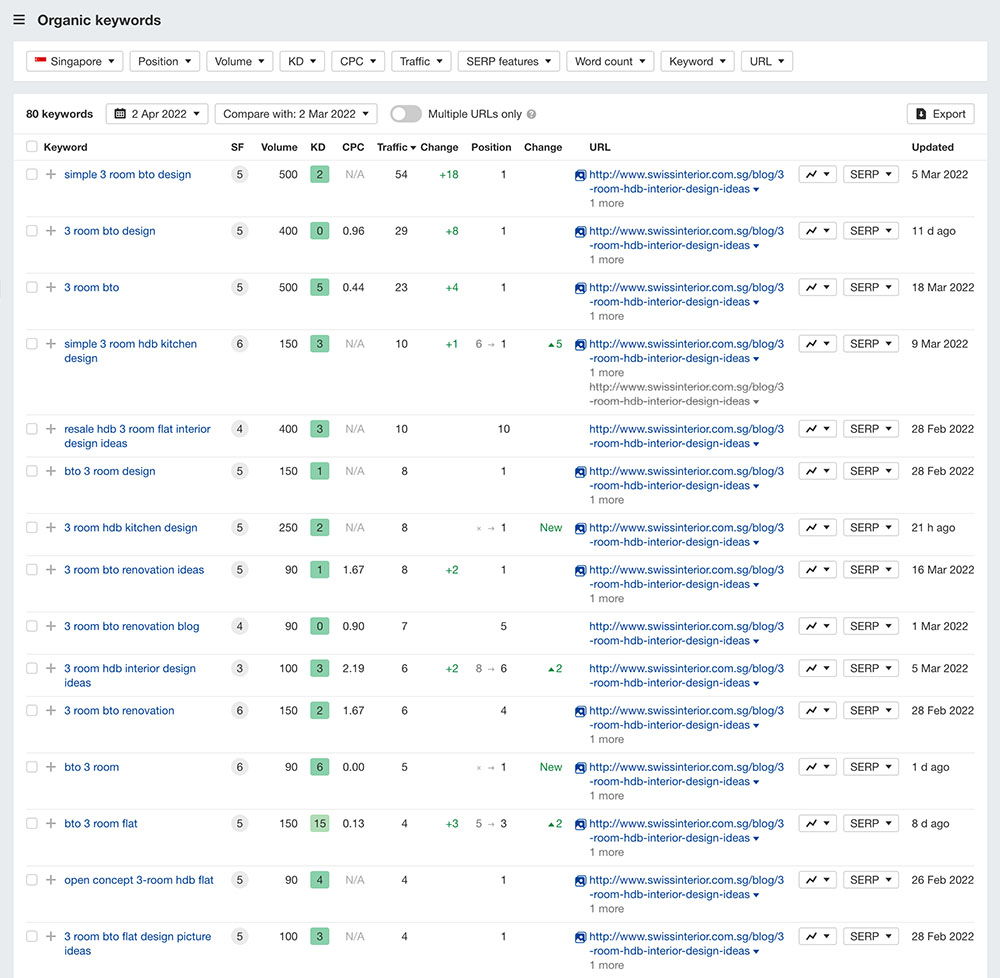Open the SERP button for 'bto 3 room design'
Viewport: 1000px width, 978px height.
click(870, 471)
